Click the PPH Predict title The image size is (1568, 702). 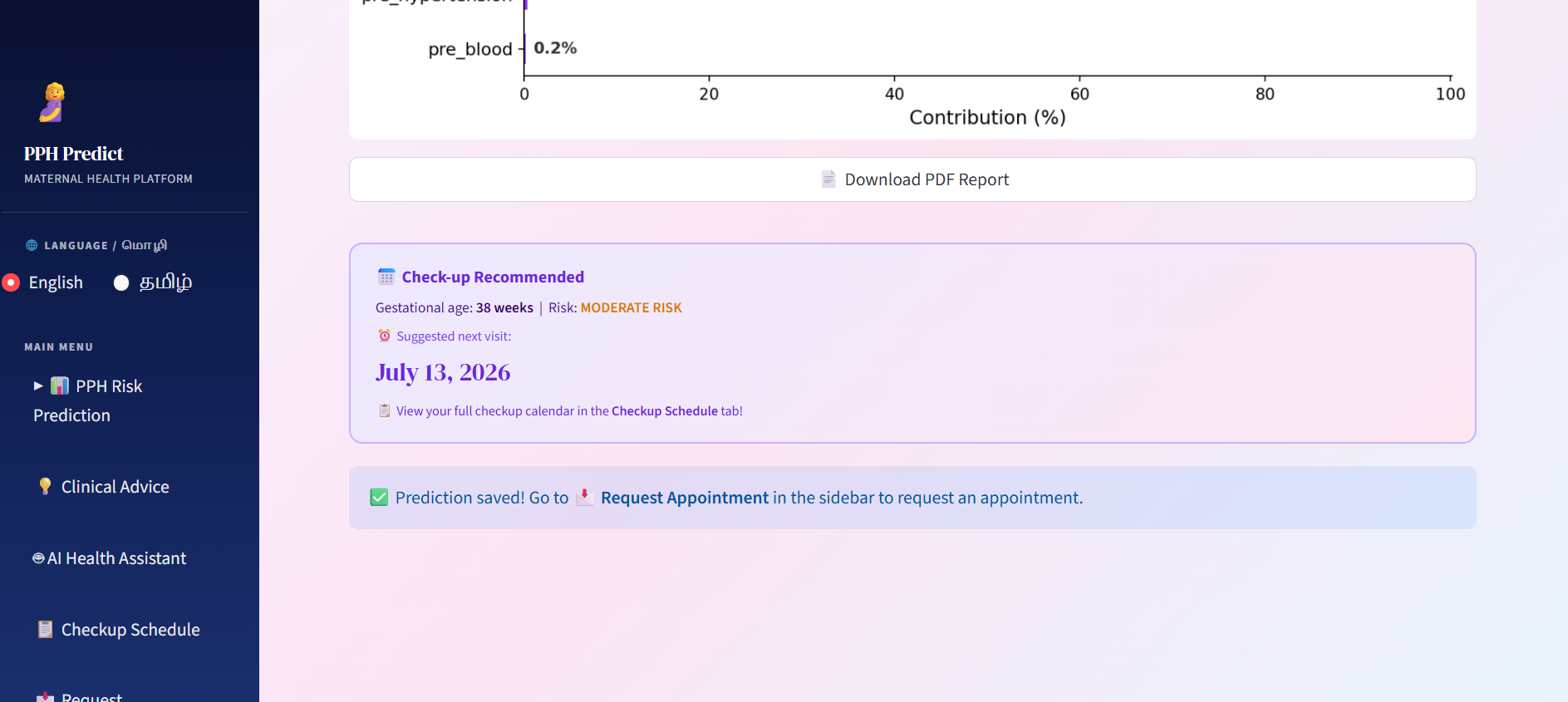(x=73, y=154)
